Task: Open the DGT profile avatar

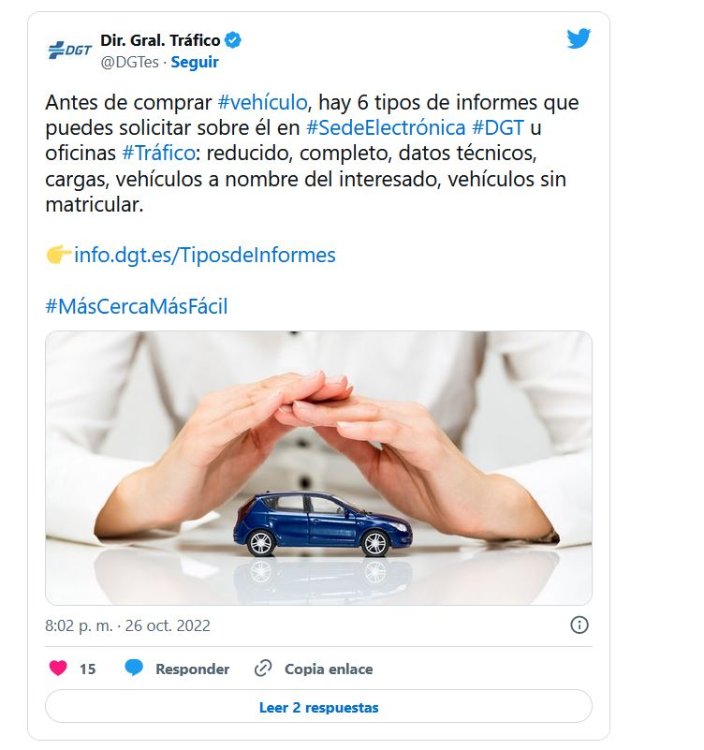Action: click(70, 50)
